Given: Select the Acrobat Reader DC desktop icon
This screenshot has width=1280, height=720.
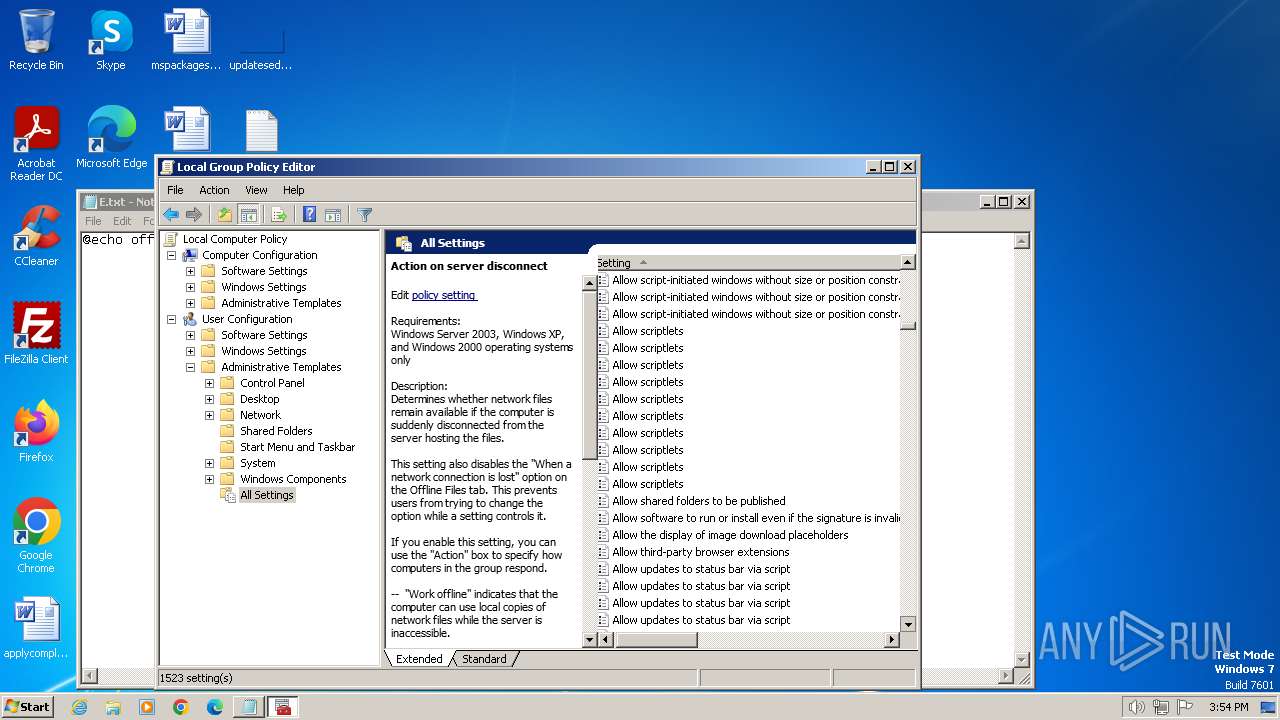Looking at the screenshot, I should coord(36,144).
